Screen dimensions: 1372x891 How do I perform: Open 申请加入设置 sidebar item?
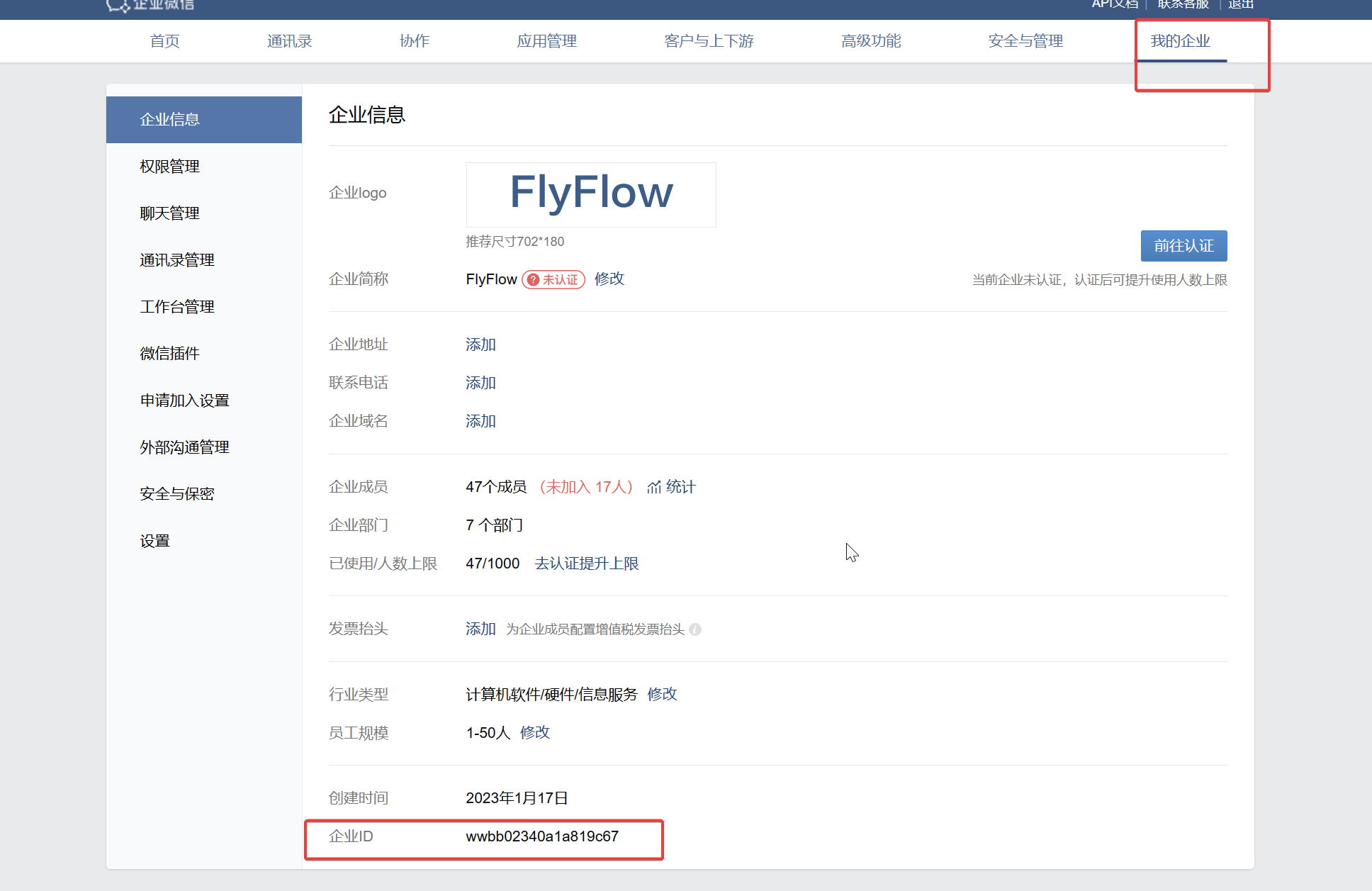coord(204,400)
